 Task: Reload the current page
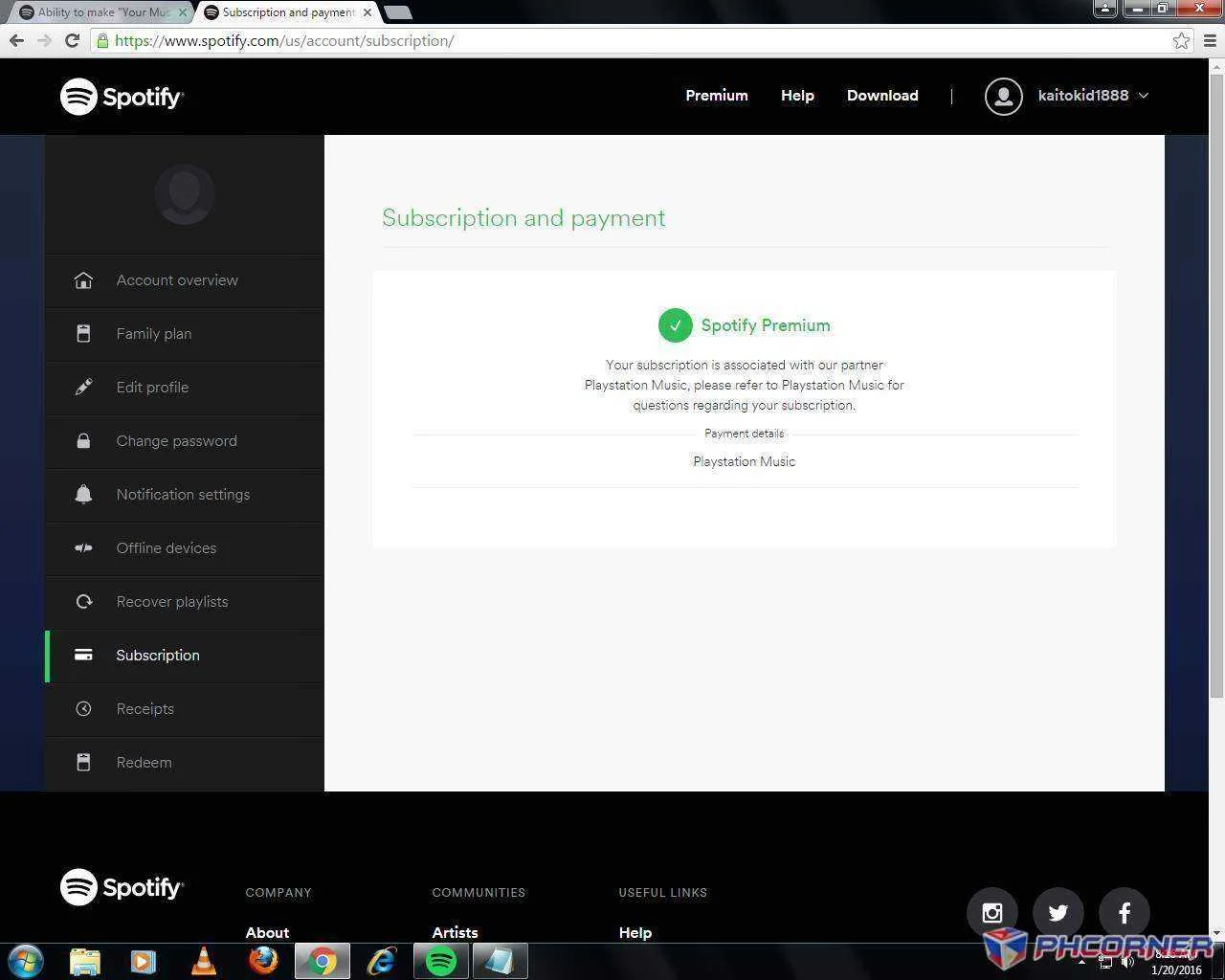[x=72, y=40]
